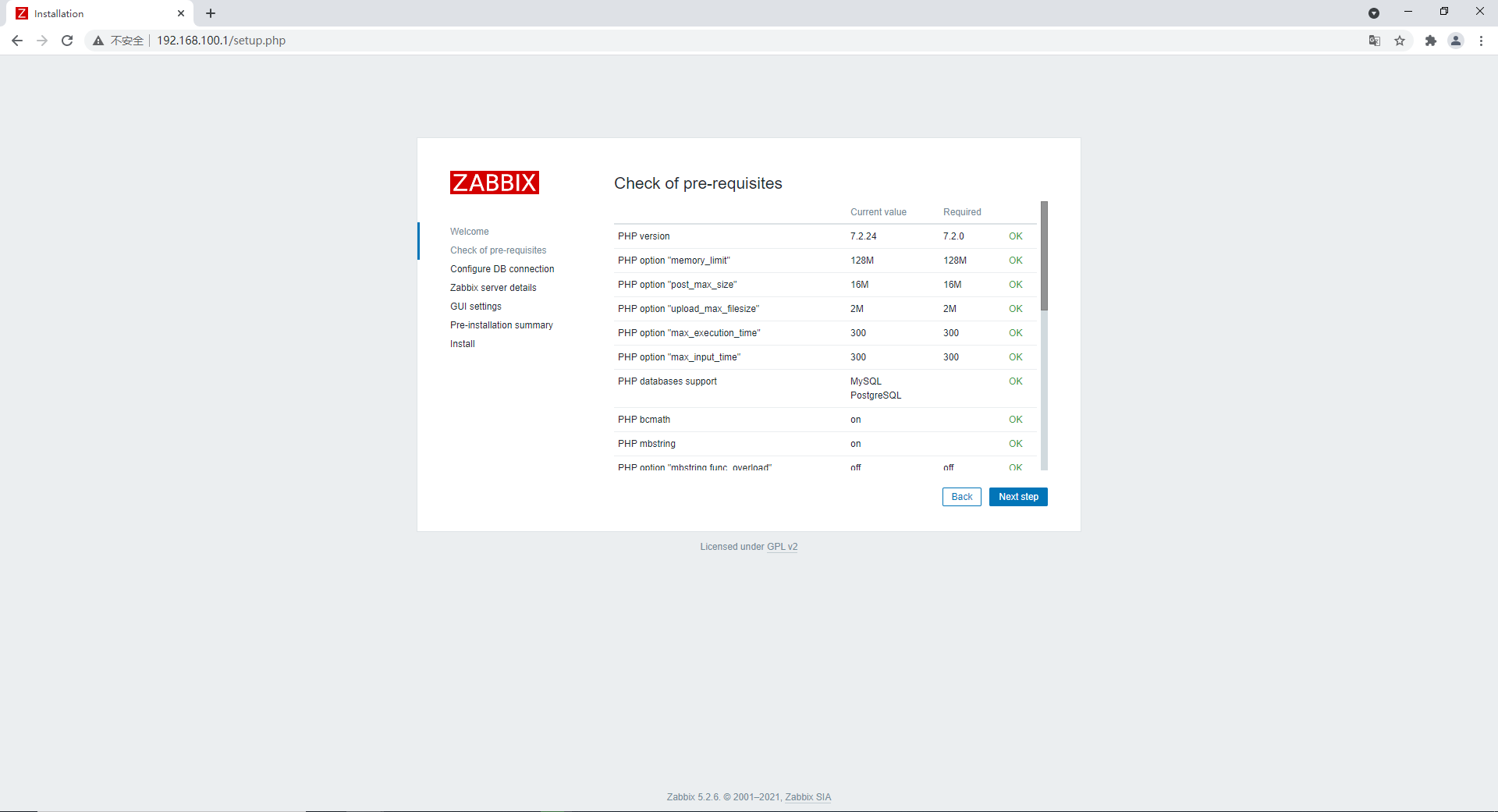
Task: Click the MySQL database support value
Action: [x=866, y=381]
